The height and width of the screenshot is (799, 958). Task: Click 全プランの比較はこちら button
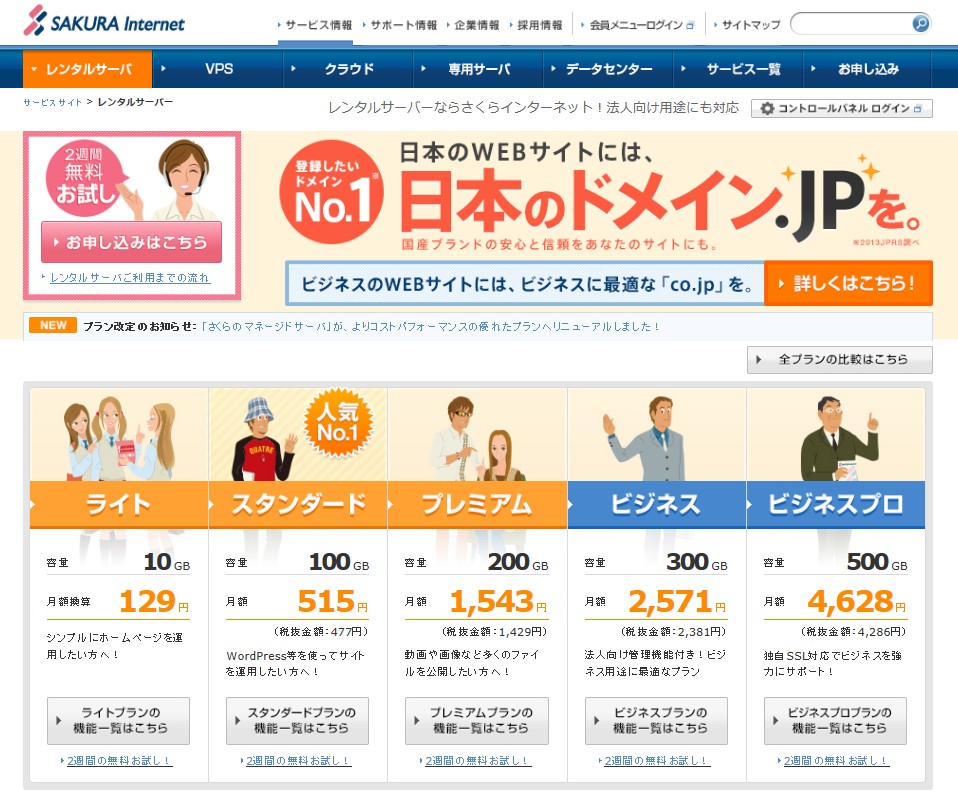(840, 359)
